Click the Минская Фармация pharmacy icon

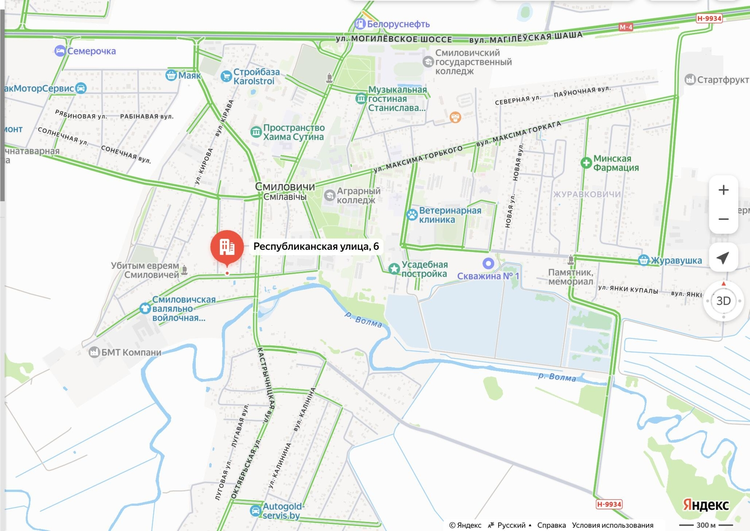(x=586, y=163)
